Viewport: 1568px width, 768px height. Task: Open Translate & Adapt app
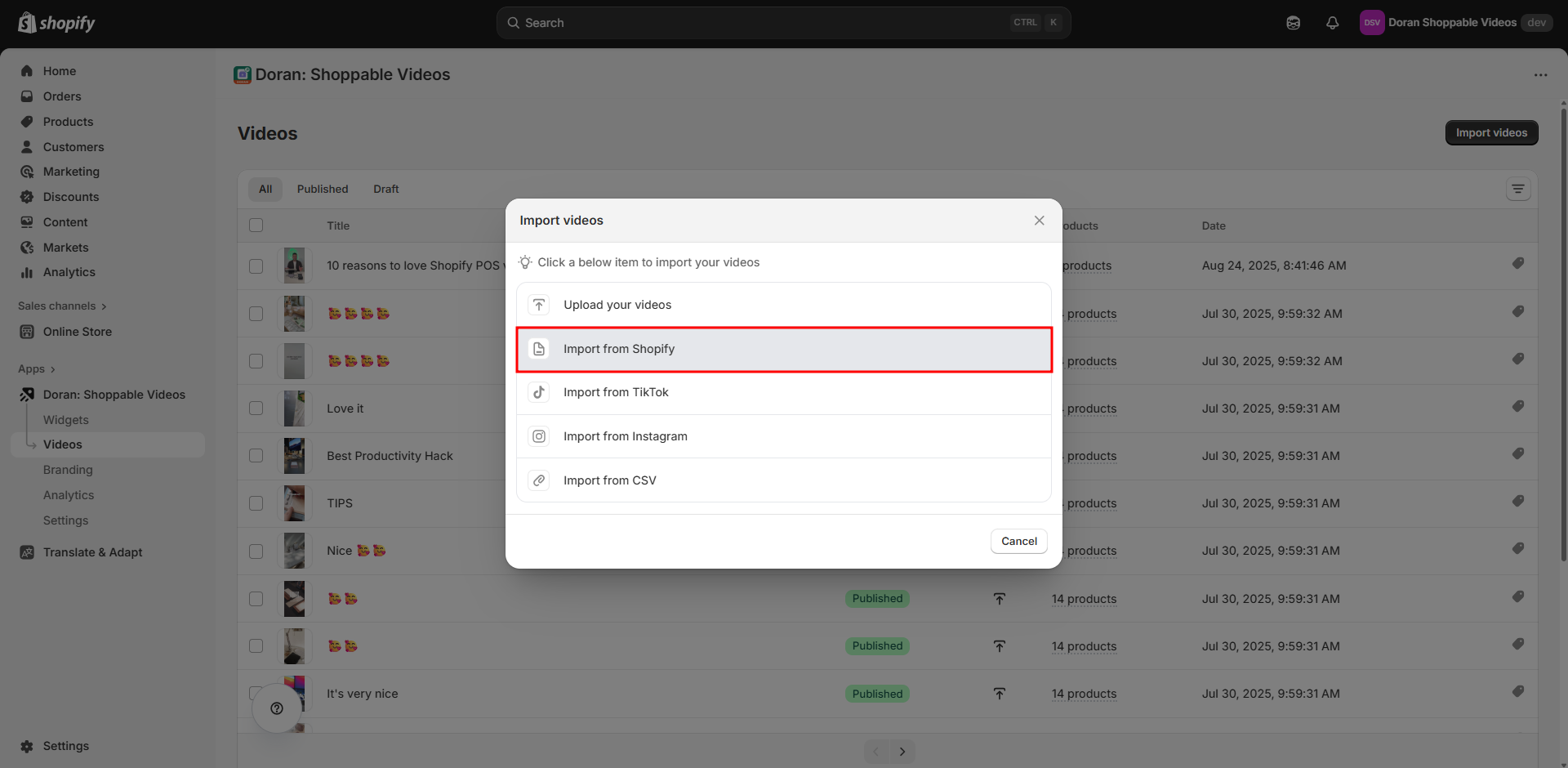[x=92, y=552]
